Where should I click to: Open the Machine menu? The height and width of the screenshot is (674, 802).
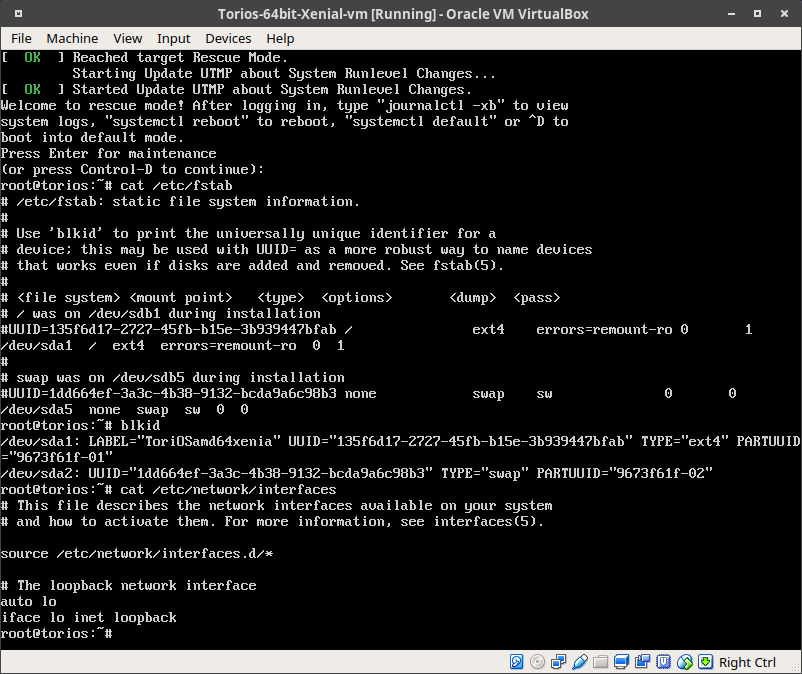point(72,38)
